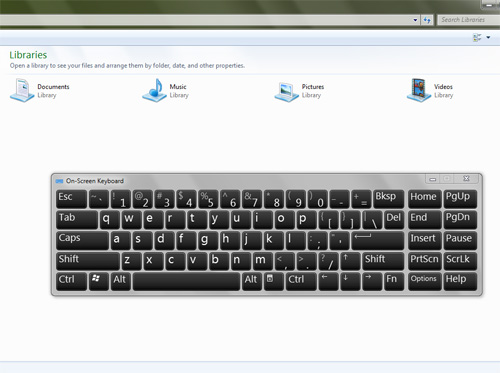Click the Tab key

point(77,219)
